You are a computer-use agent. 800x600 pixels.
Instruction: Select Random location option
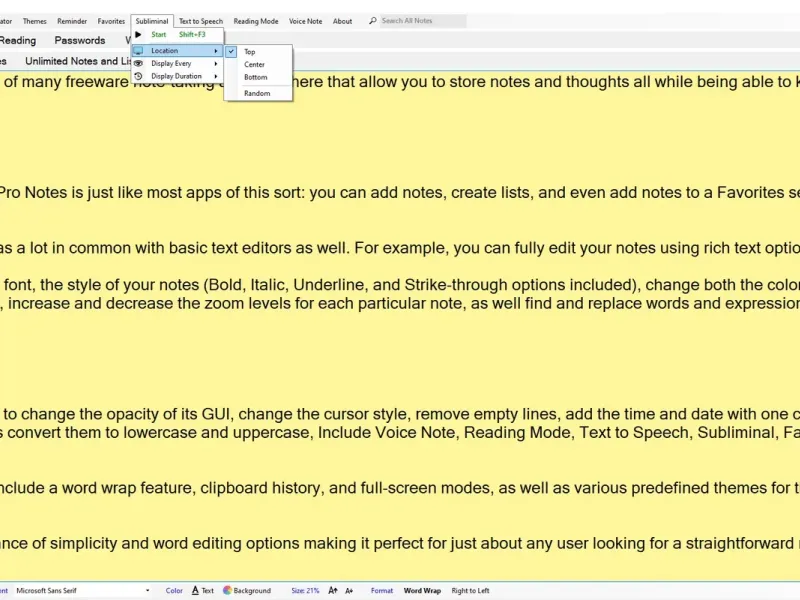(259, 93)
